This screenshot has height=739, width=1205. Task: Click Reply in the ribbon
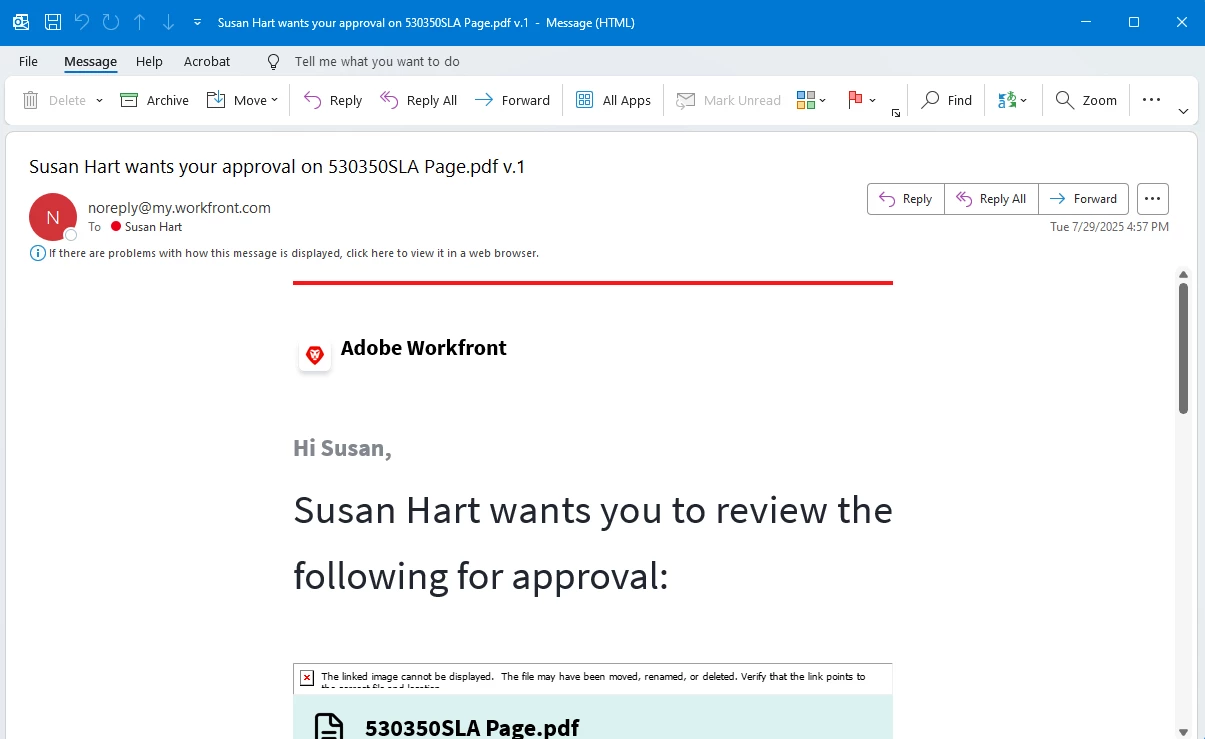333,100
